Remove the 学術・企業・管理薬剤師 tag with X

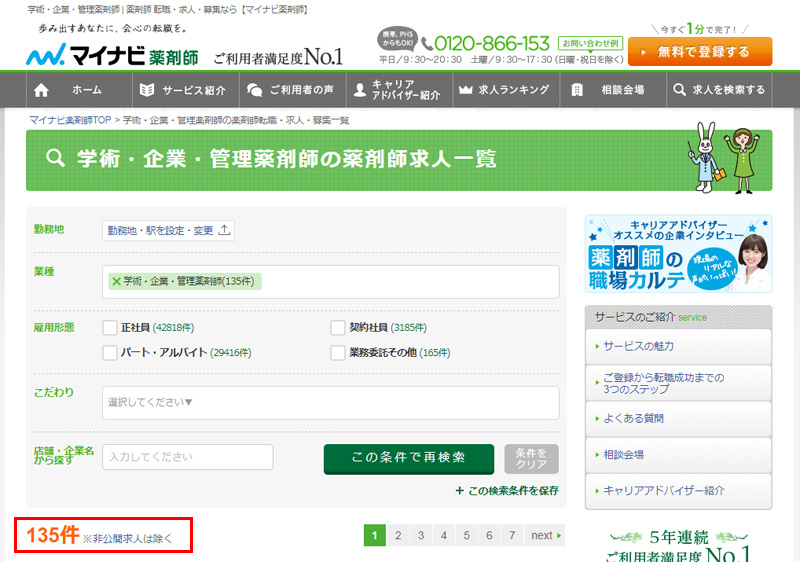point(116,281)
